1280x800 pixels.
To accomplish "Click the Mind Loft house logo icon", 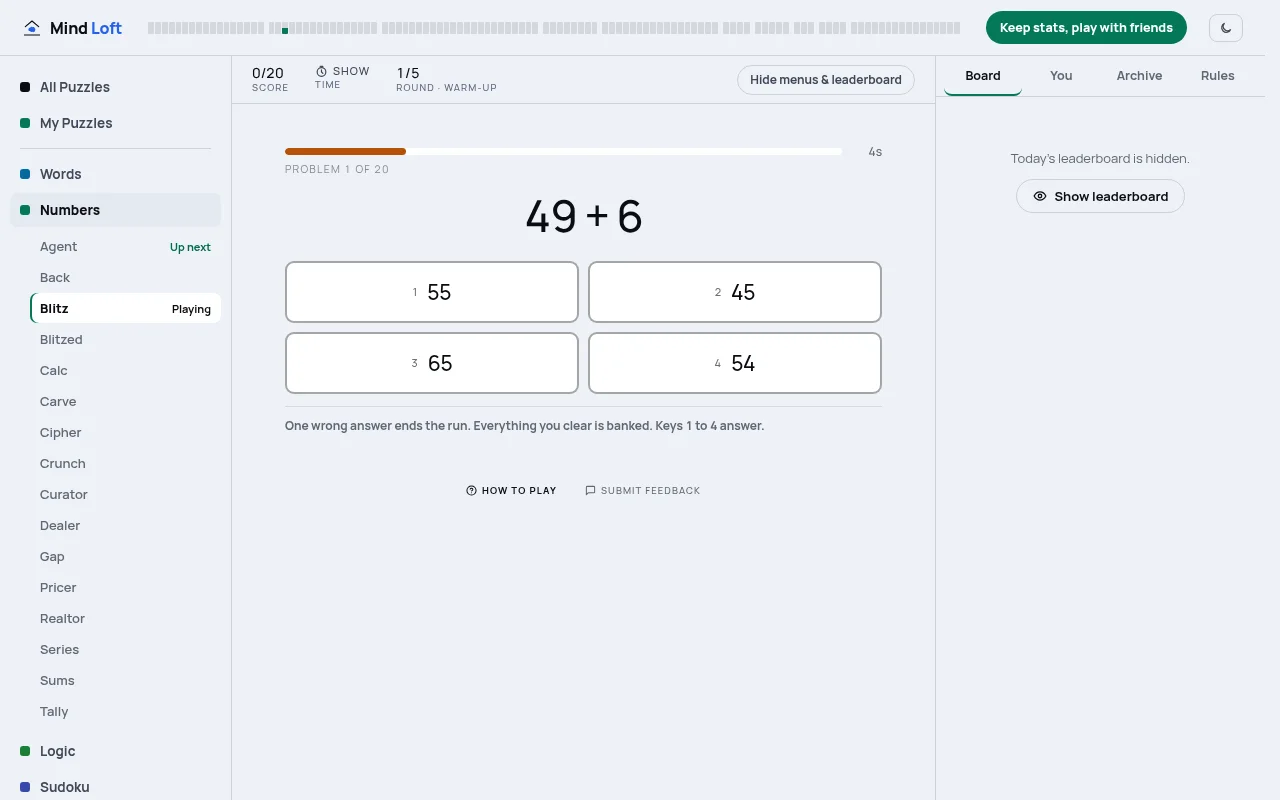I will click(x=33, y=28).
